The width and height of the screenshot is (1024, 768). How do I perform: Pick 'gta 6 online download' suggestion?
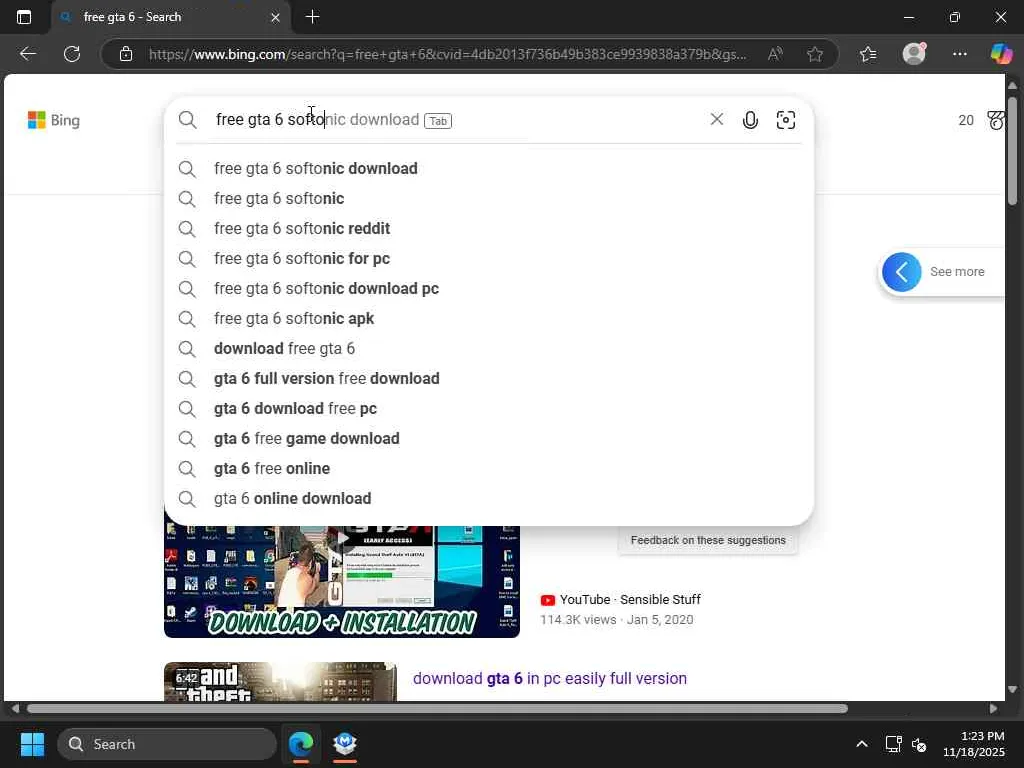(489, 499)
